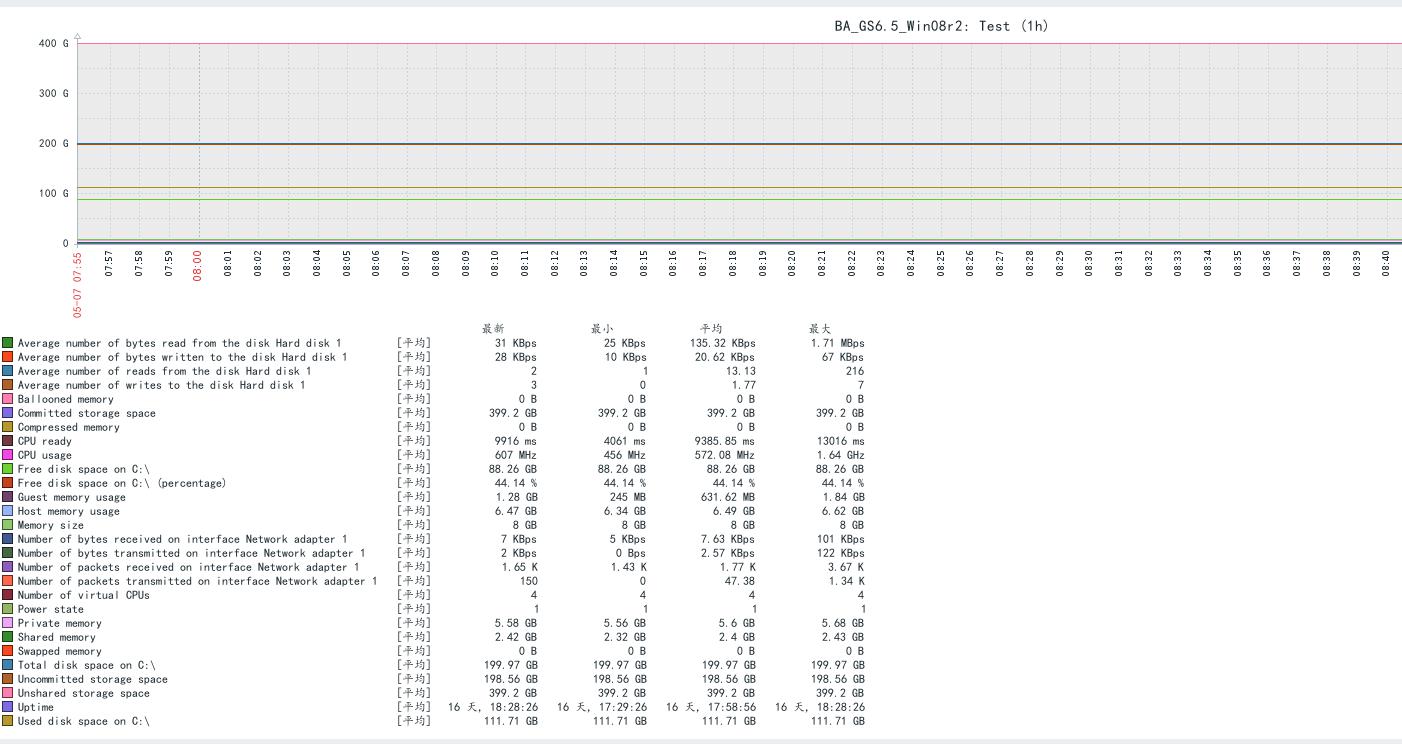Click the Uptime legend color swatch
This screenshot has height=744, width=1402.
tap(7, 707)
